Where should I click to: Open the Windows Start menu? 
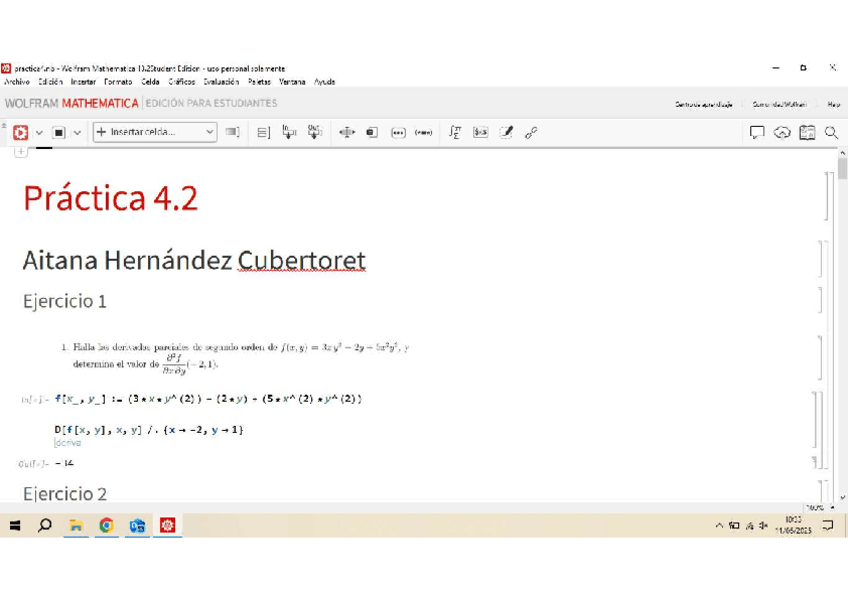[15, 525]
